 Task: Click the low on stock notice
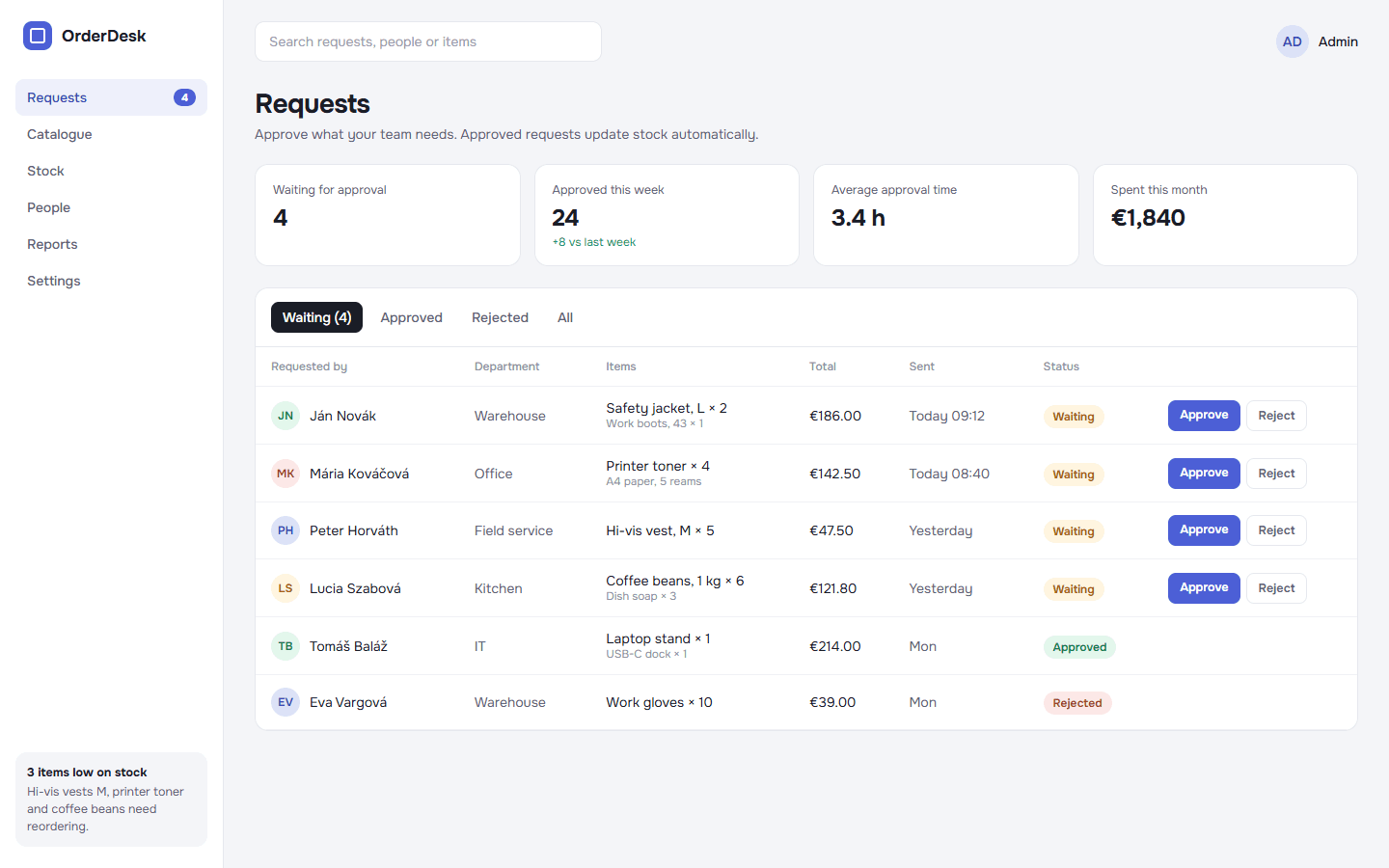click(111, 800)
